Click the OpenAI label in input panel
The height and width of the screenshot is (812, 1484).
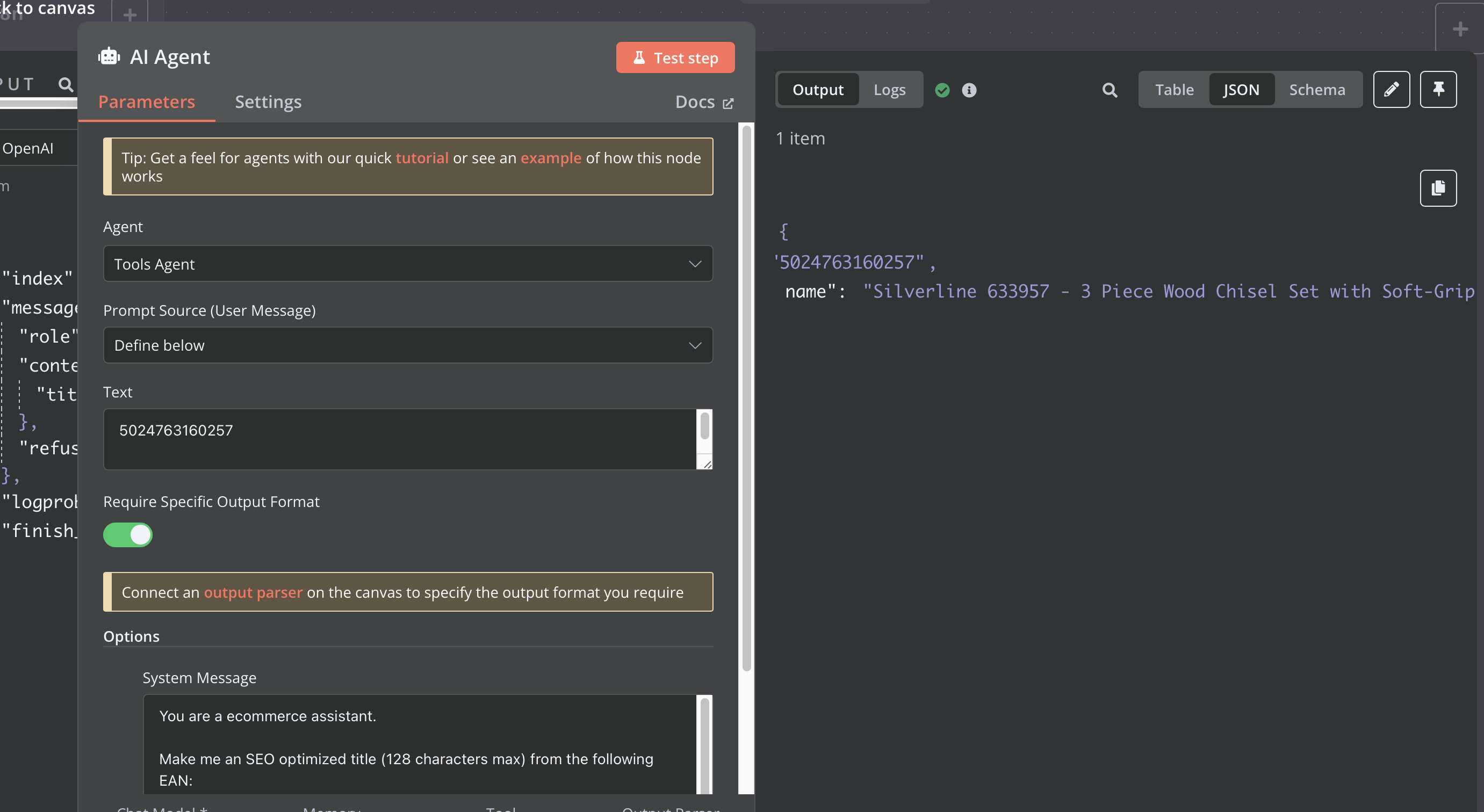[x=27, y=148]
